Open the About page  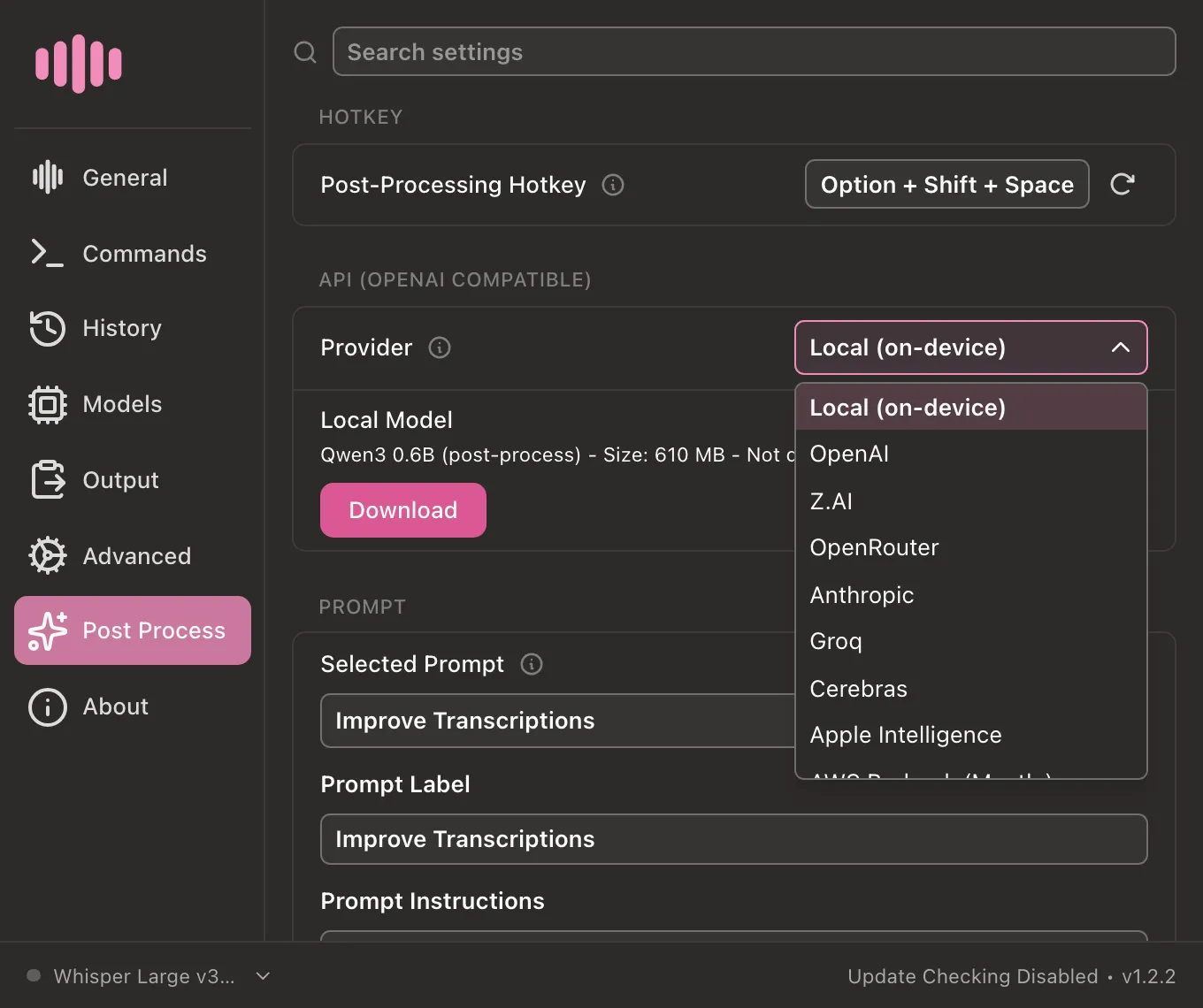click(133, 706)
